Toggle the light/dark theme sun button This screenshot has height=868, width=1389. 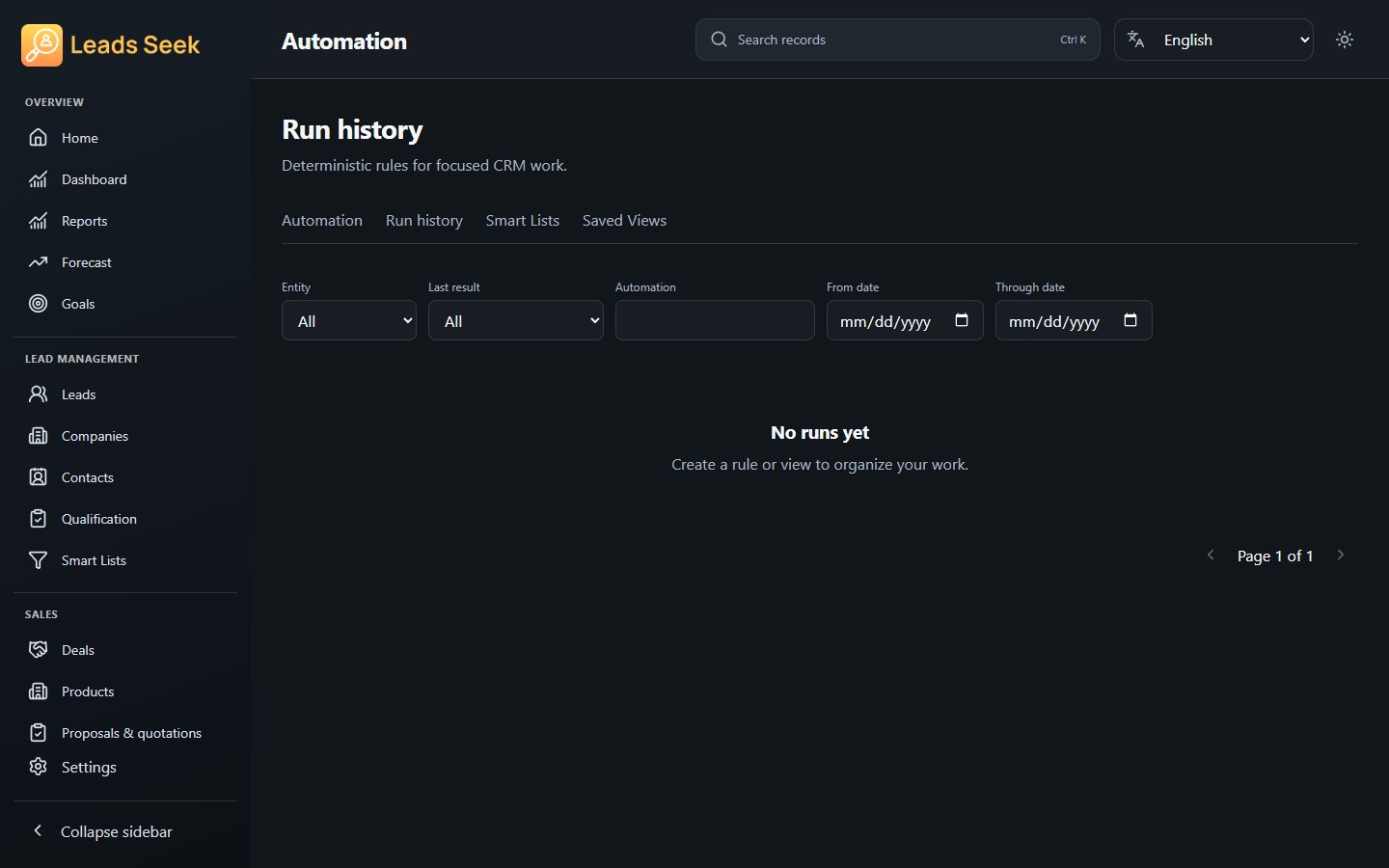click(1345, 40)
